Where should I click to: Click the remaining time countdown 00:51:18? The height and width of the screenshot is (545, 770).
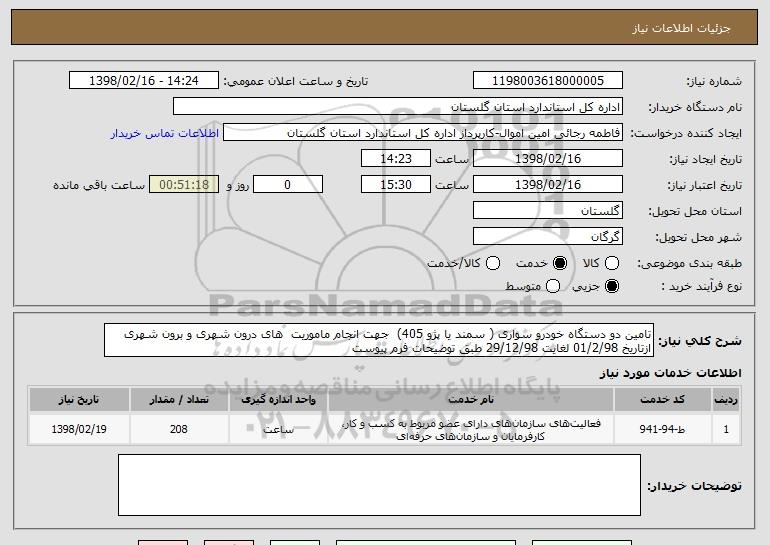tap(184, 185)
